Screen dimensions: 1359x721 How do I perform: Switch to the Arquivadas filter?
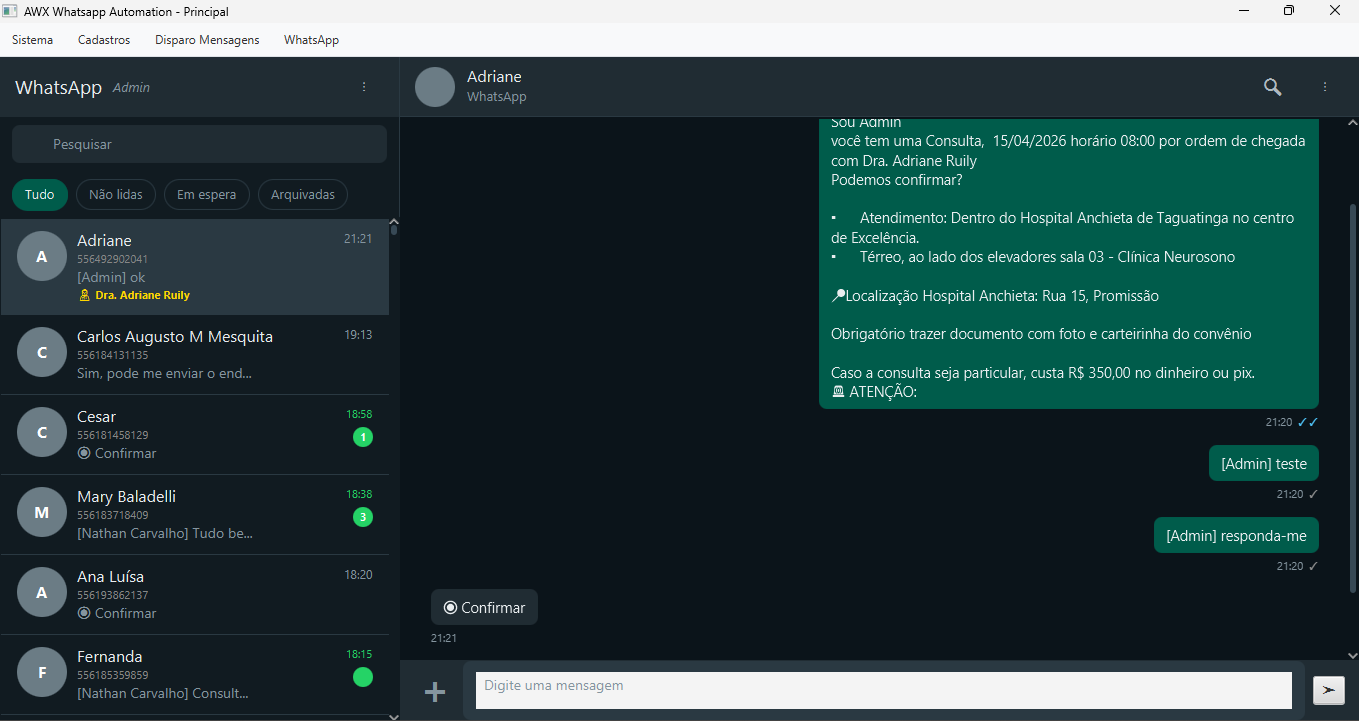click(302, 194)
